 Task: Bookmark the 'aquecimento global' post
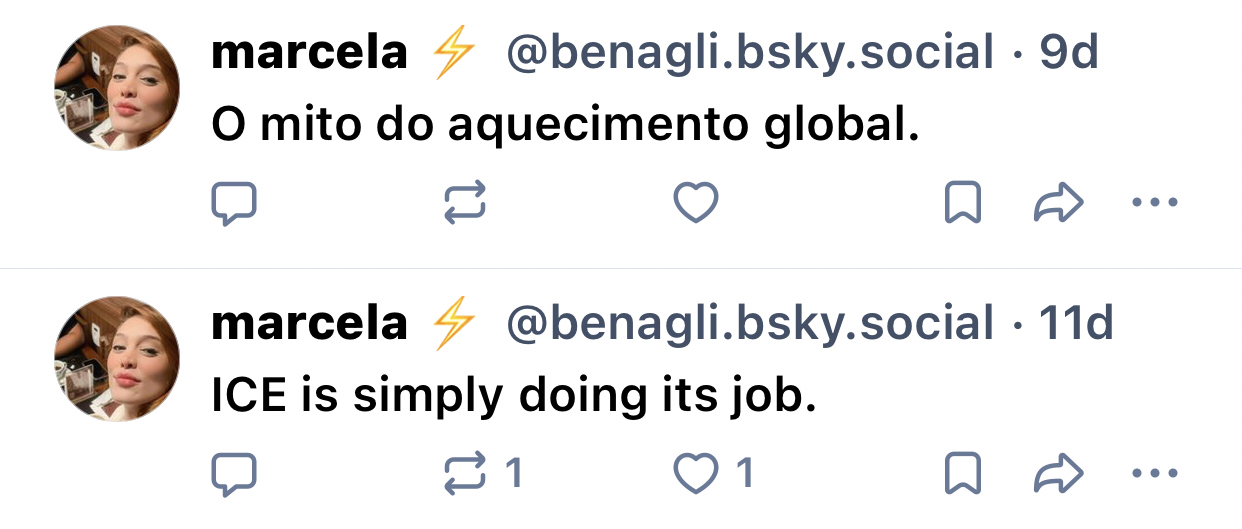pyautogui.click(x=962, y=204)
